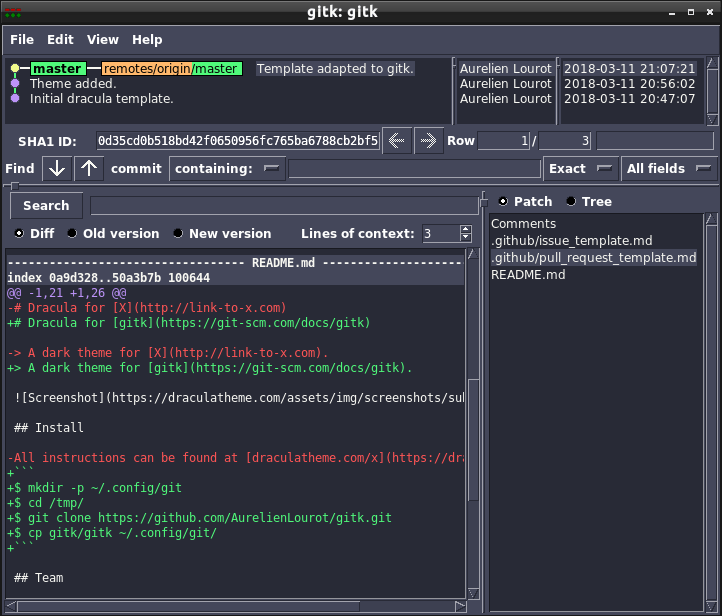Decrease lines of context with down stepper
The image size is (722, 616).
(466, 238)
